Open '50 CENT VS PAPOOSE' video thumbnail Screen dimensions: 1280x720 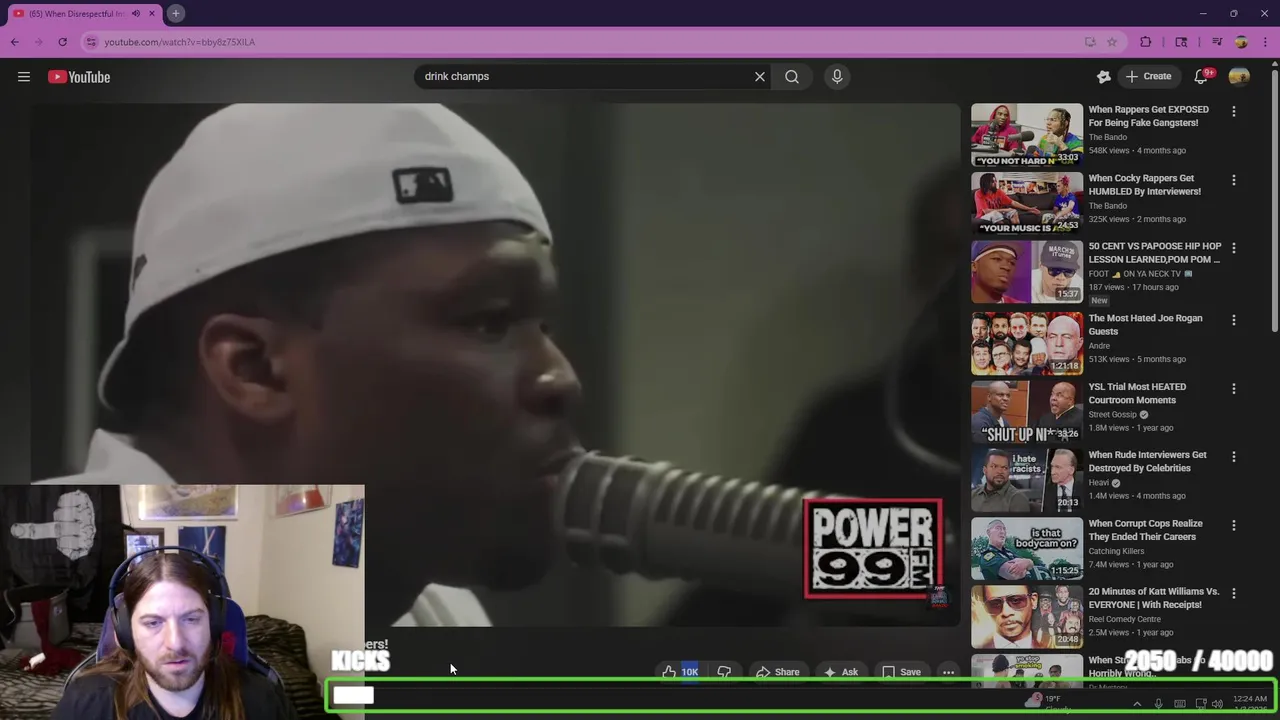1027,272
